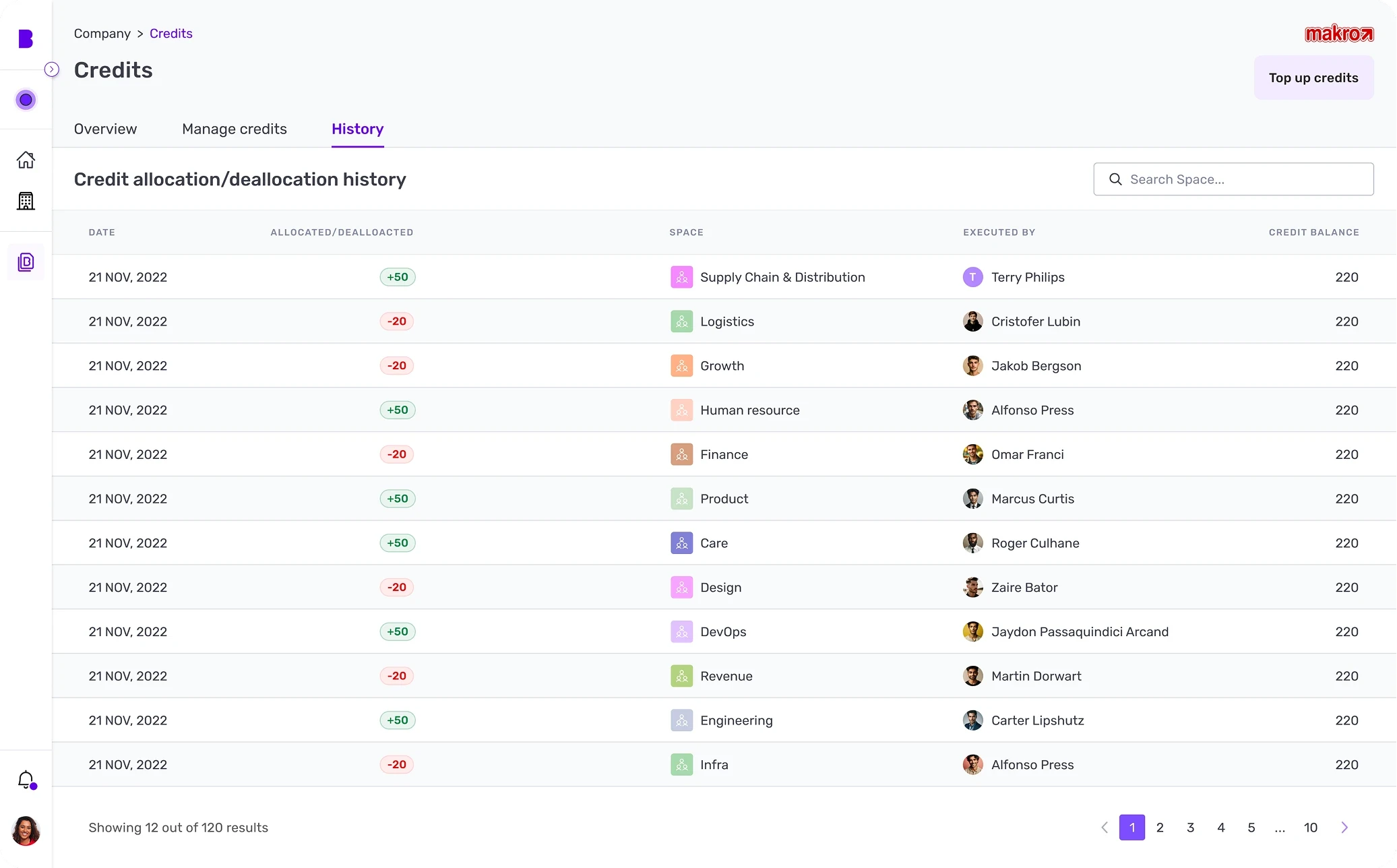Go to next page with right chevron
Image resolution: width=1397 pixels, height=868 pixels.
[x=1344, y=828]
